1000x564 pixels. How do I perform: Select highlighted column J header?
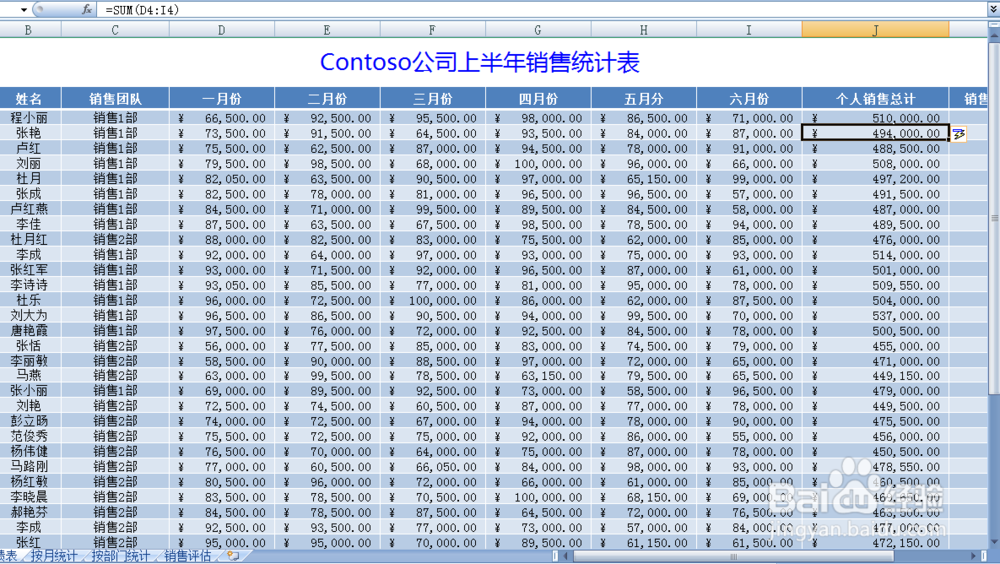(875, 30)
